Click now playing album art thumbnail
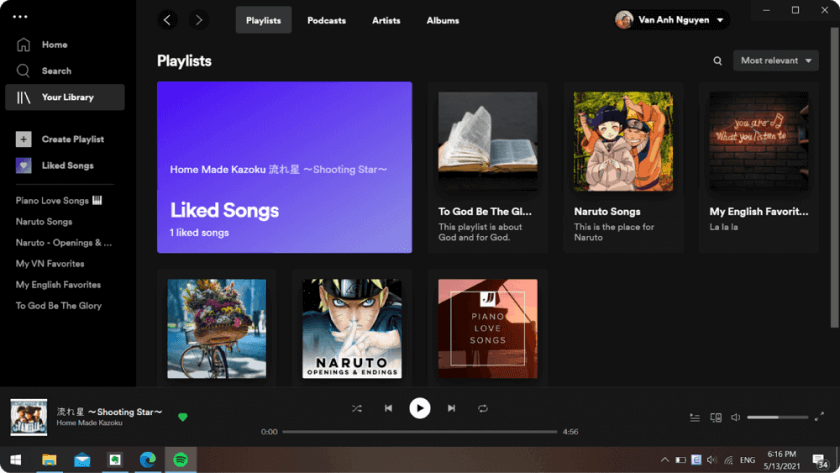This screenshot has width=840, height=473. pyautogui.click(x=29, y=417)
